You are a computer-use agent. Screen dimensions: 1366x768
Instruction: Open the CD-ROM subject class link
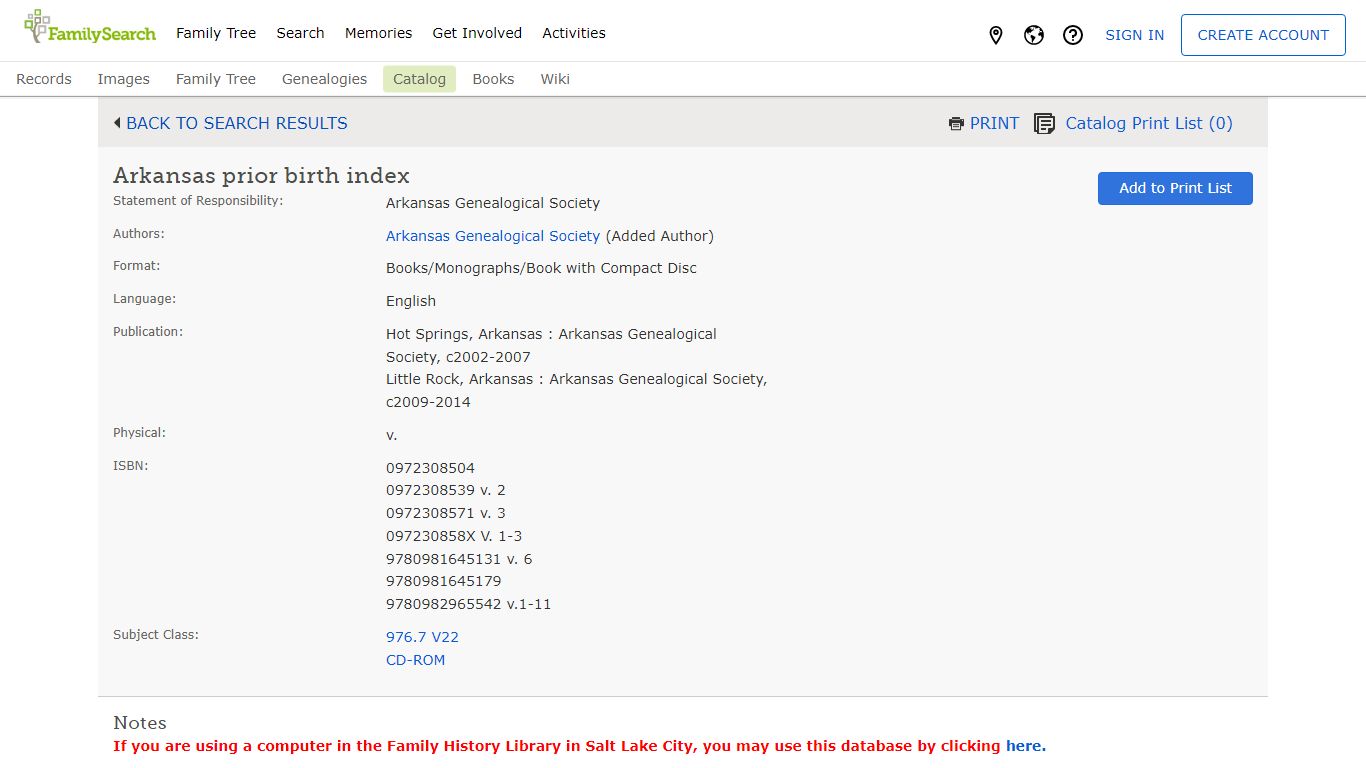pos(415,660)
